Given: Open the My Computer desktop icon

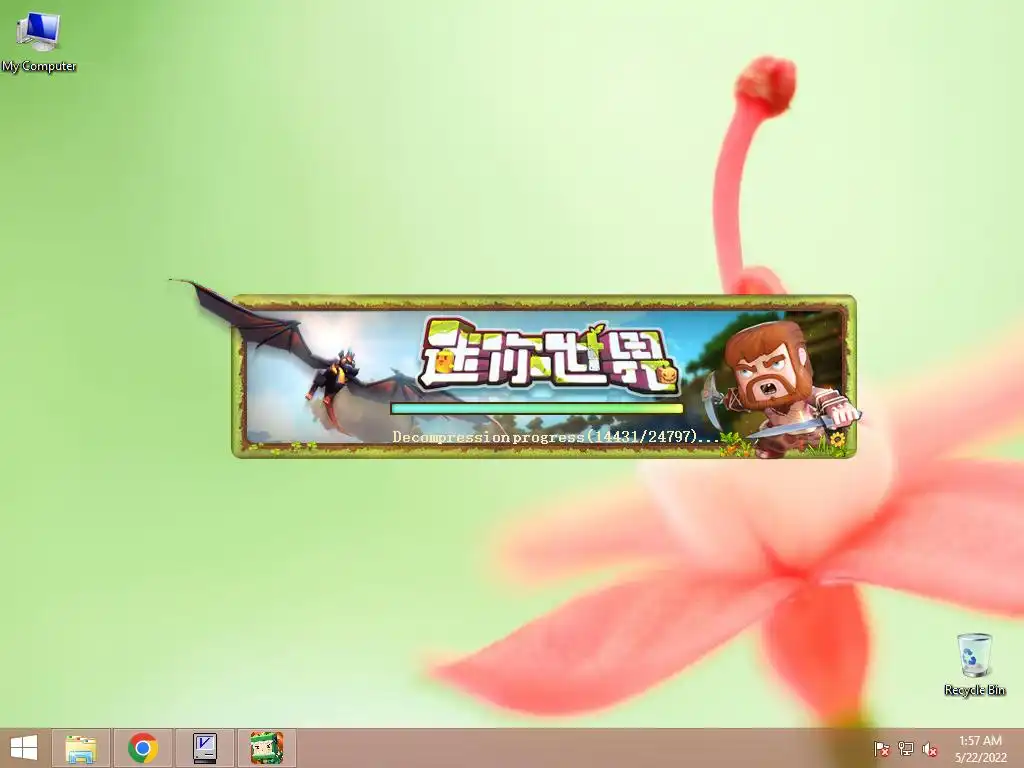Looking at the screenshot, I should point(39,42).
